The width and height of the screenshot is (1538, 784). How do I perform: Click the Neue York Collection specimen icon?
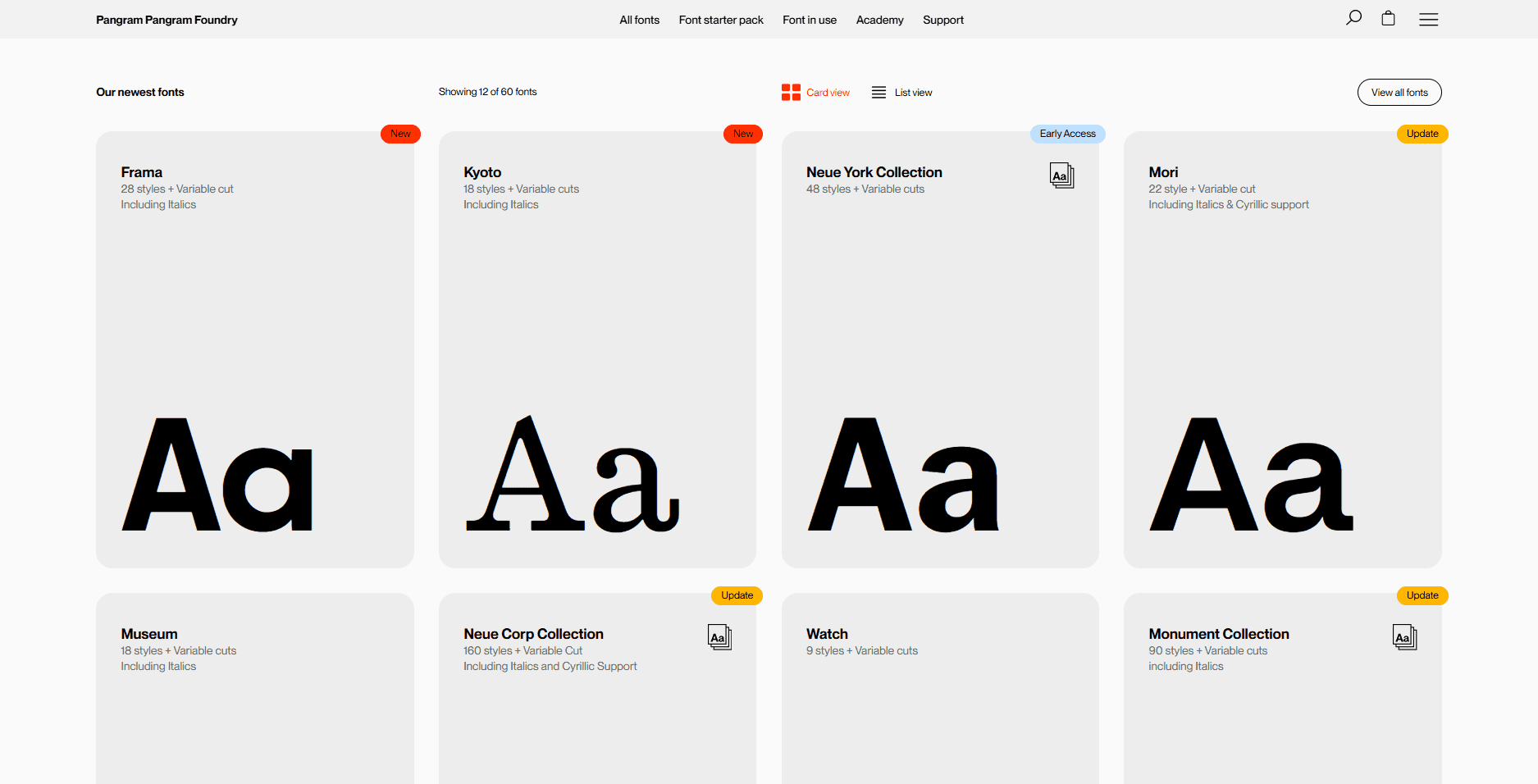[x=1061, y=175]
